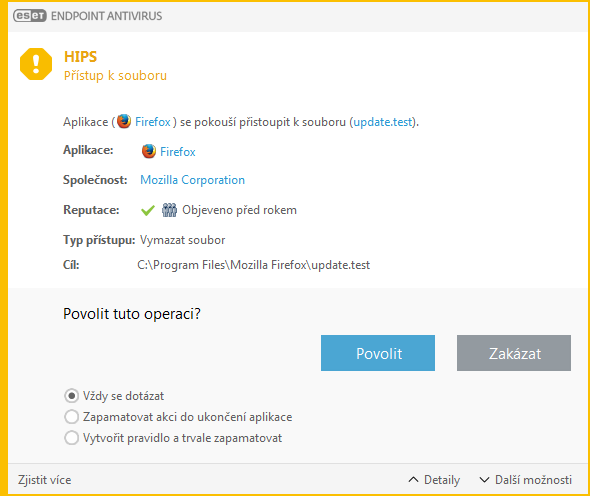Open the Mozilla Corporation link

pos(192,180)
